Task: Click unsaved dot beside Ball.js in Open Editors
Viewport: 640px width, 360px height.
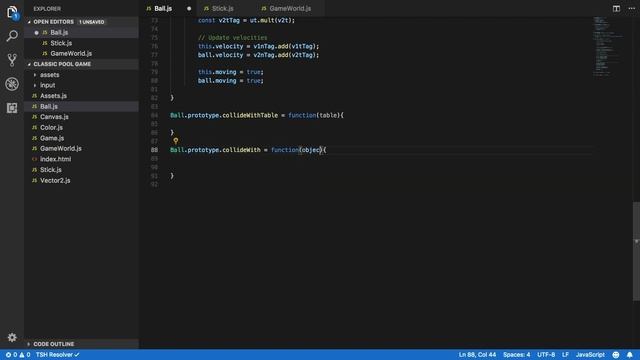Action: pos(36,33)
